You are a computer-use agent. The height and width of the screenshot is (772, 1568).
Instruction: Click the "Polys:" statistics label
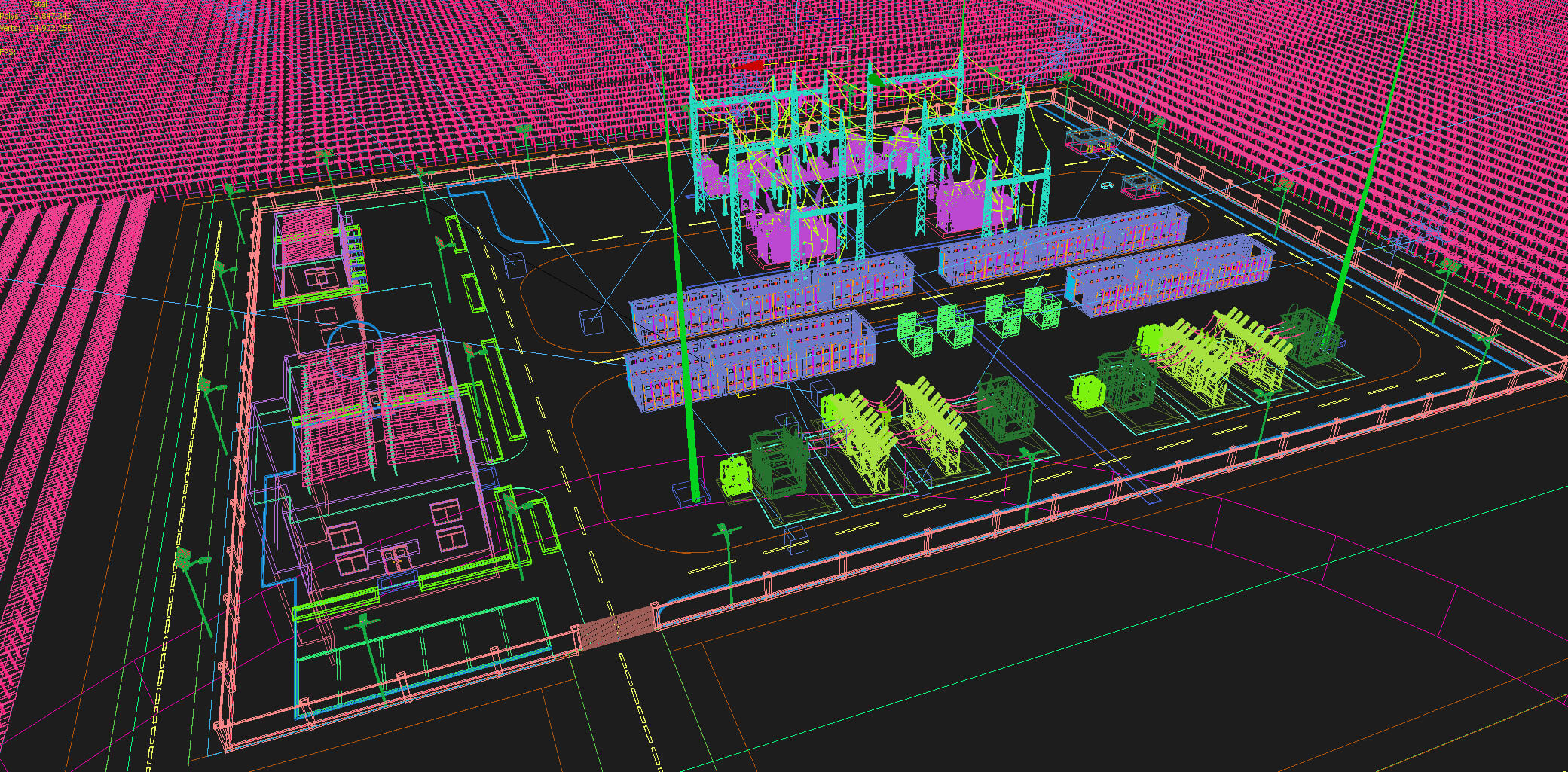coord(10,16)
